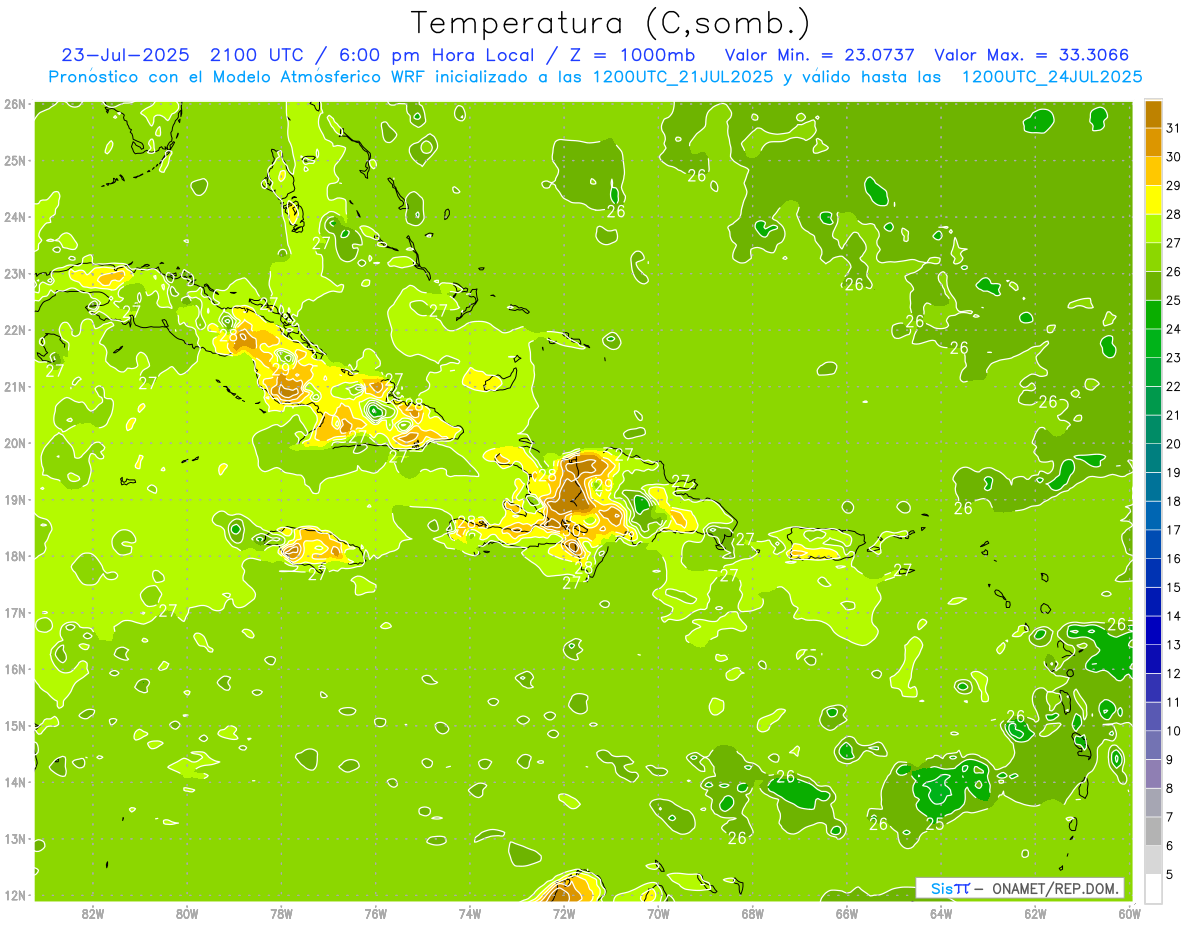The height and width of the screenshot is (927, 1200).
Task: Click the SisTT – ONAMET/REP.DOM. logo box
Action: click(1020, 888)
